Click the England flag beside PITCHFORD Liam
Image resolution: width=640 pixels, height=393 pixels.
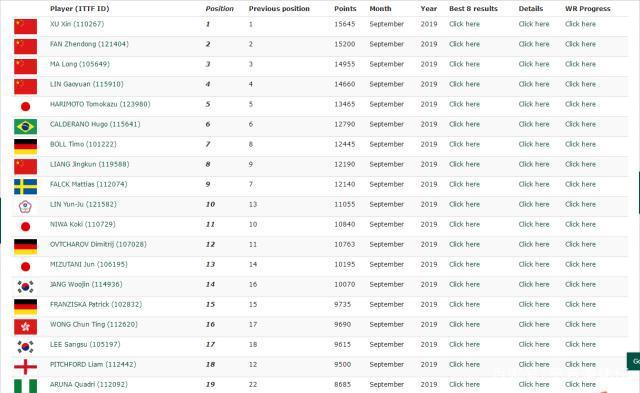(25, 367)
